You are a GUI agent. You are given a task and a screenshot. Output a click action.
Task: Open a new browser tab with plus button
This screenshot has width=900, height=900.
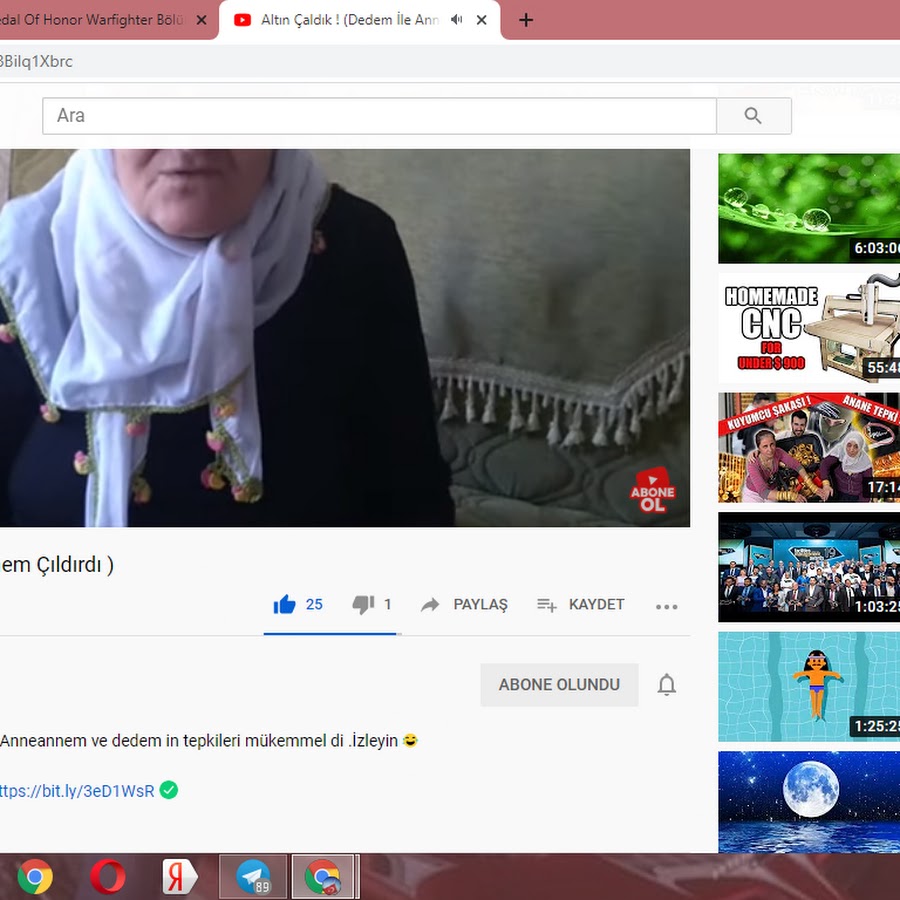(526, 20)
